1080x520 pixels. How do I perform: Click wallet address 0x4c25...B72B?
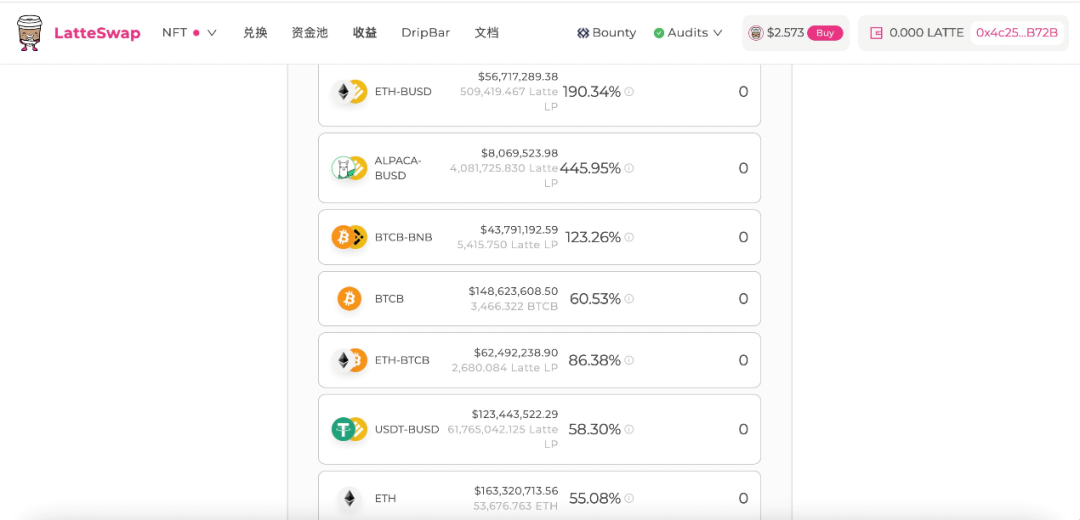(1016, 33)
